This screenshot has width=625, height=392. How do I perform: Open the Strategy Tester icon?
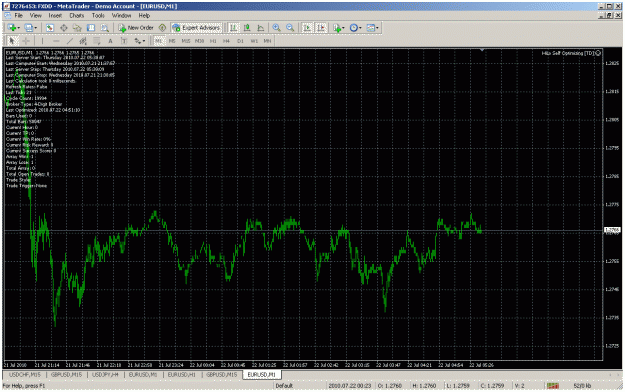104,28
